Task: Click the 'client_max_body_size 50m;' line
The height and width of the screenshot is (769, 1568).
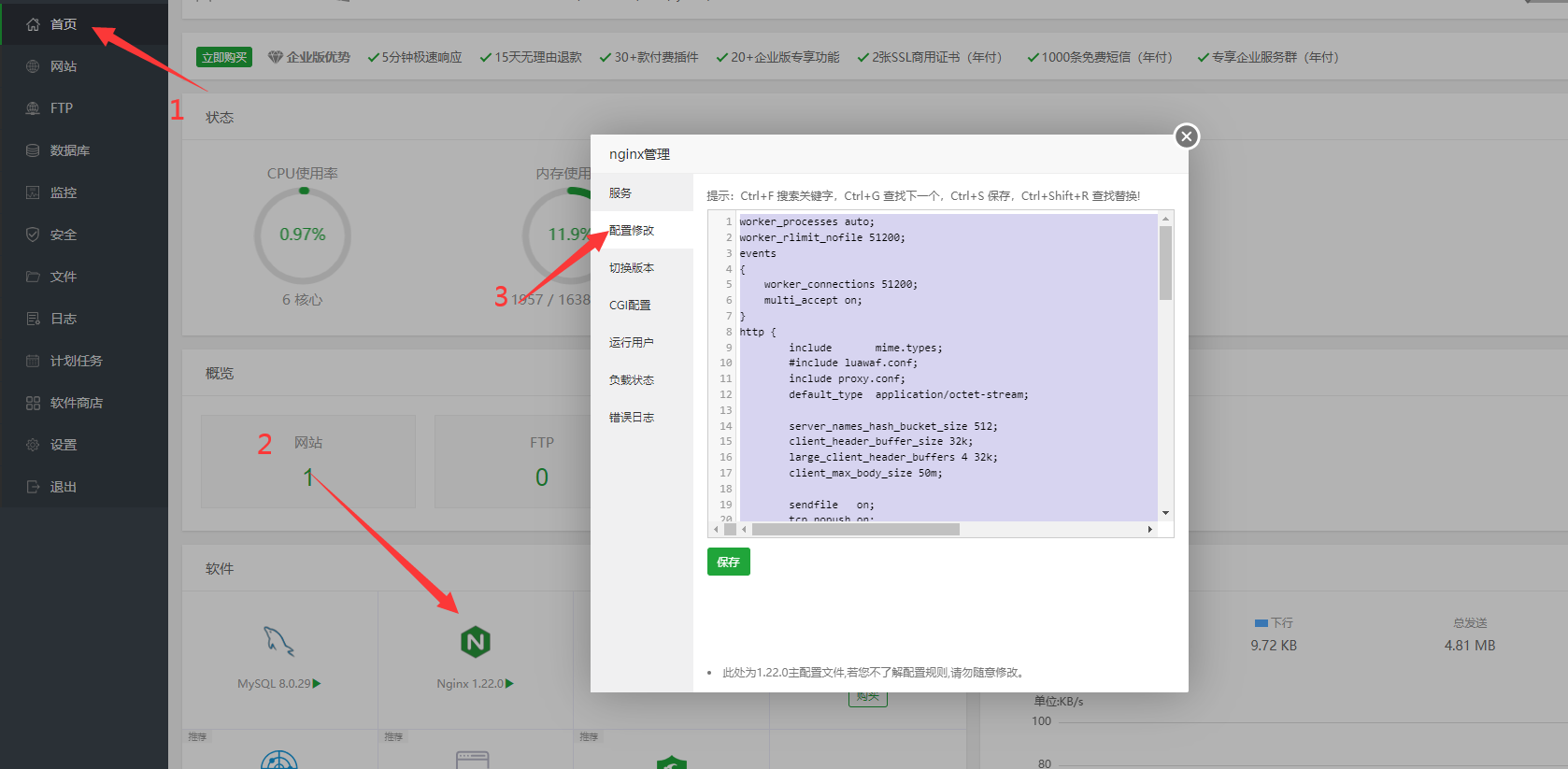Action: pyautogui.click(x=865, y=474)
